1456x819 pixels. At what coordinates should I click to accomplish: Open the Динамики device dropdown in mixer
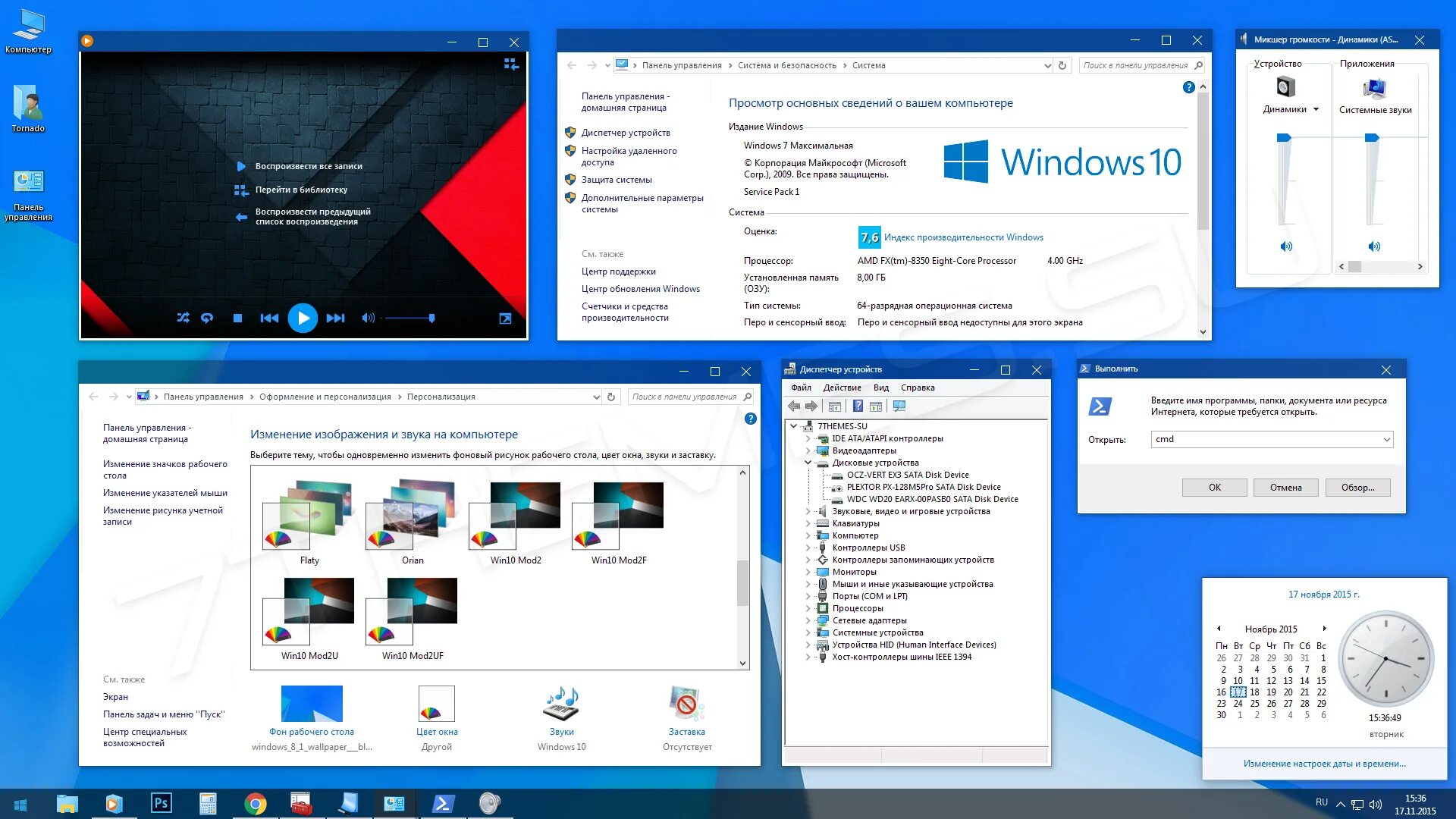(x=1316, y=109)
